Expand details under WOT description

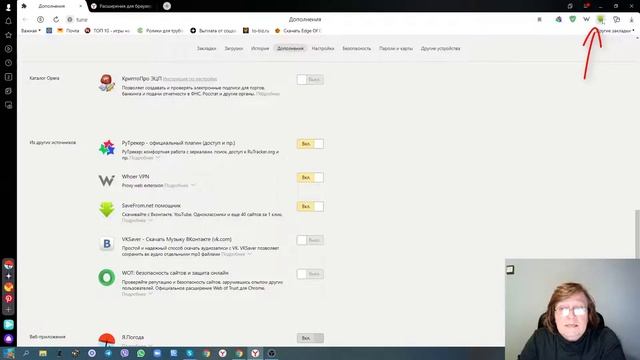pyautogui.click(x=137, y=294)
